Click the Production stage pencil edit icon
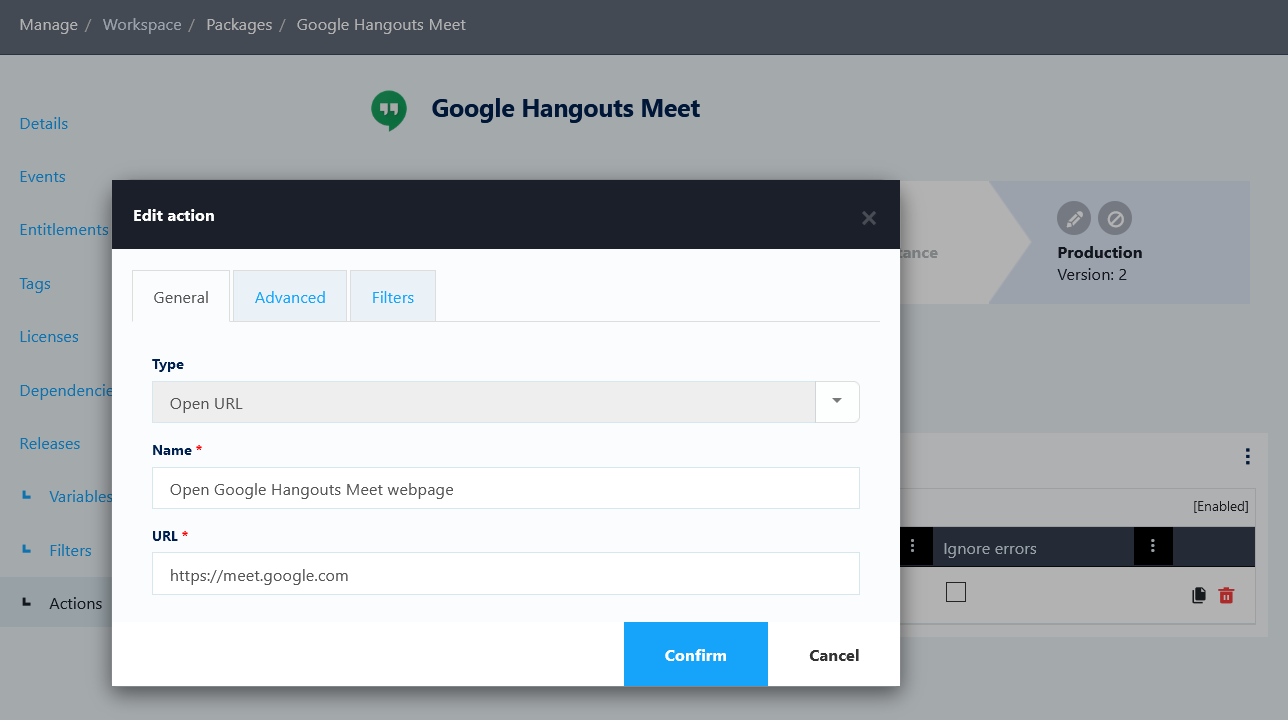Viewport: 1288px width, 720px height. 1074,218
